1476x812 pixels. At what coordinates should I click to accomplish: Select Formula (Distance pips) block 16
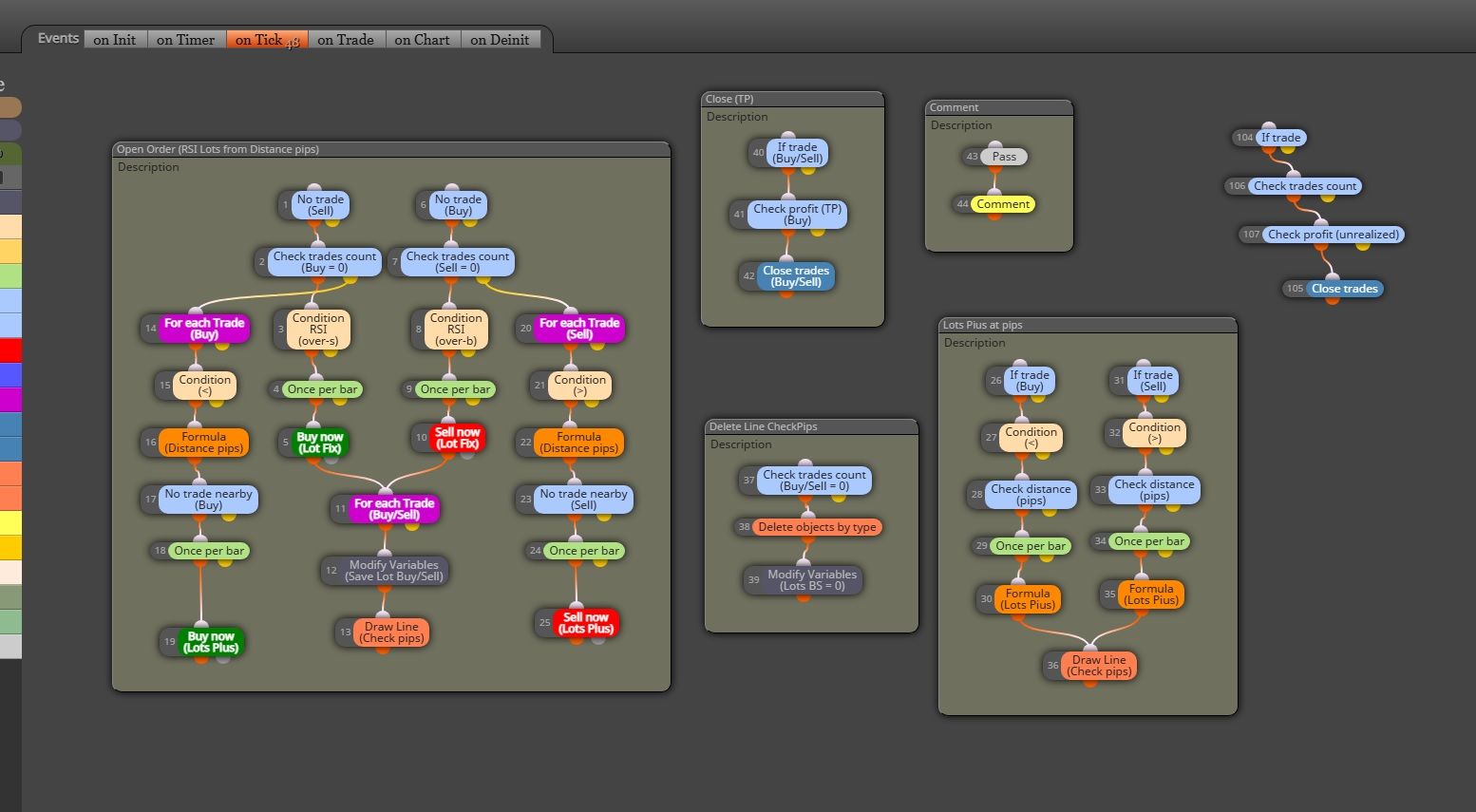(204, 443)
